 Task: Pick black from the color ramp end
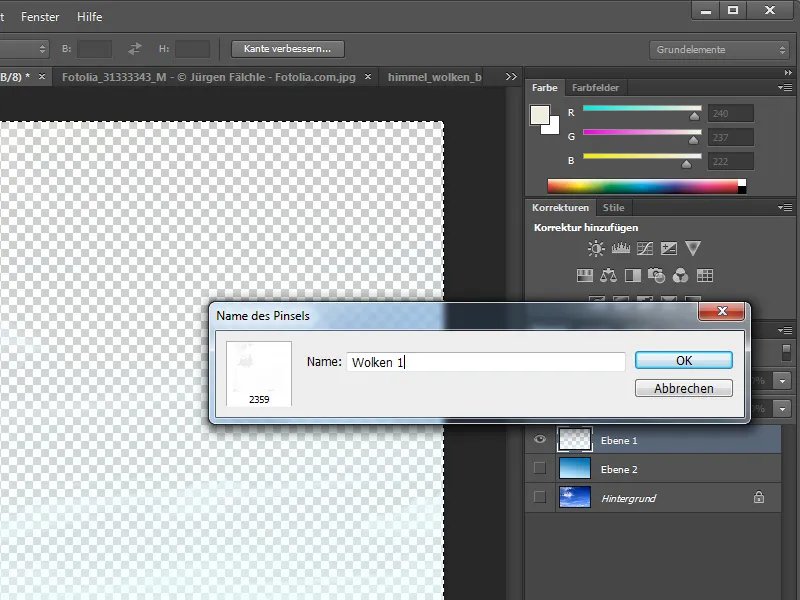pyautogui.click(x=742, y=190)
